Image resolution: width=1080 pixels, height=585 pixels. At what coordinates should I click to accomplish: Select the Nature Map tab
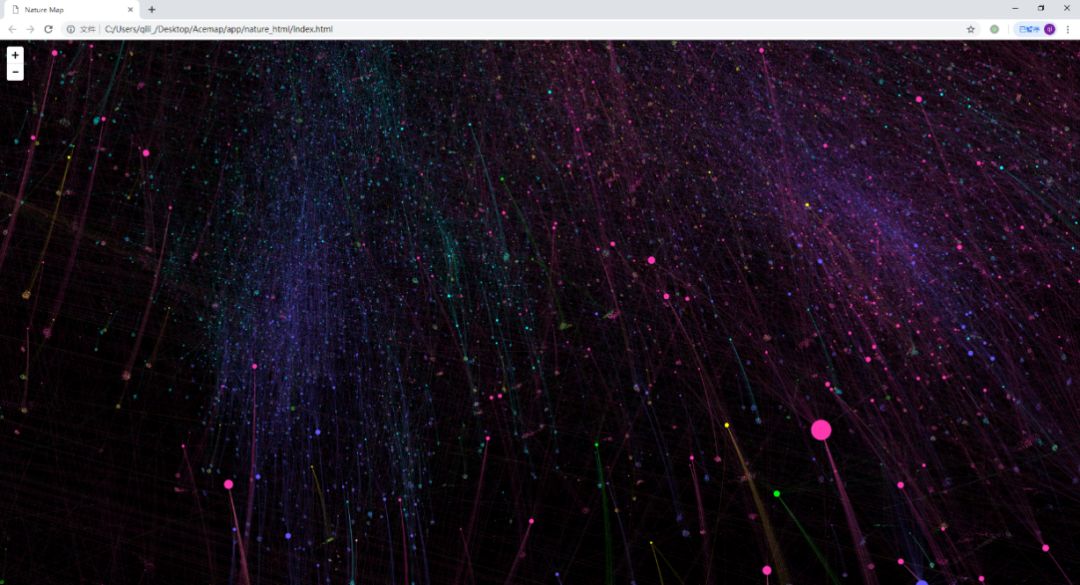(70, 10)
